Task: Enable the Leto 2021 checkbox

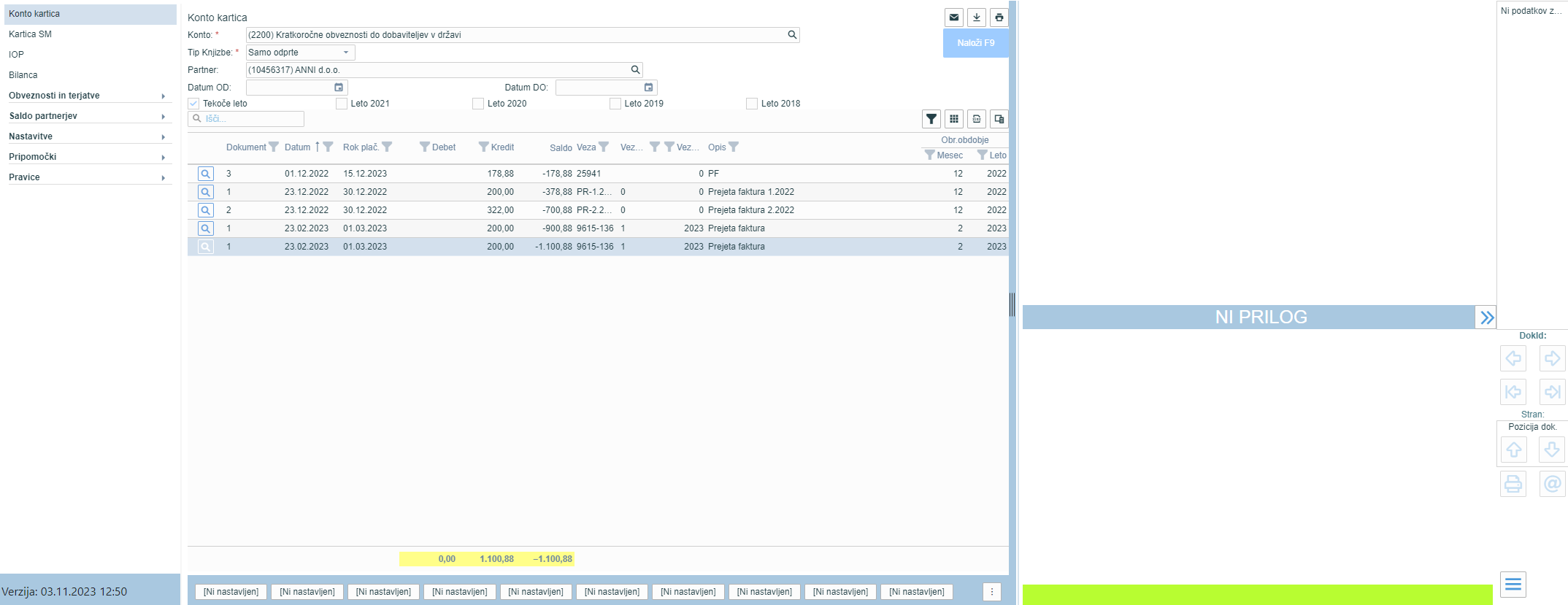Action: coord(341,104)
